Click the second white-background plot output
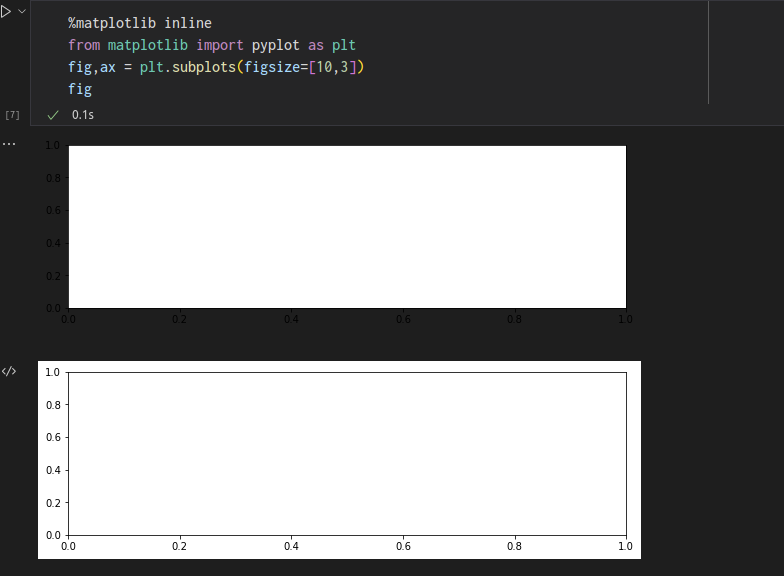 (339, 460)
